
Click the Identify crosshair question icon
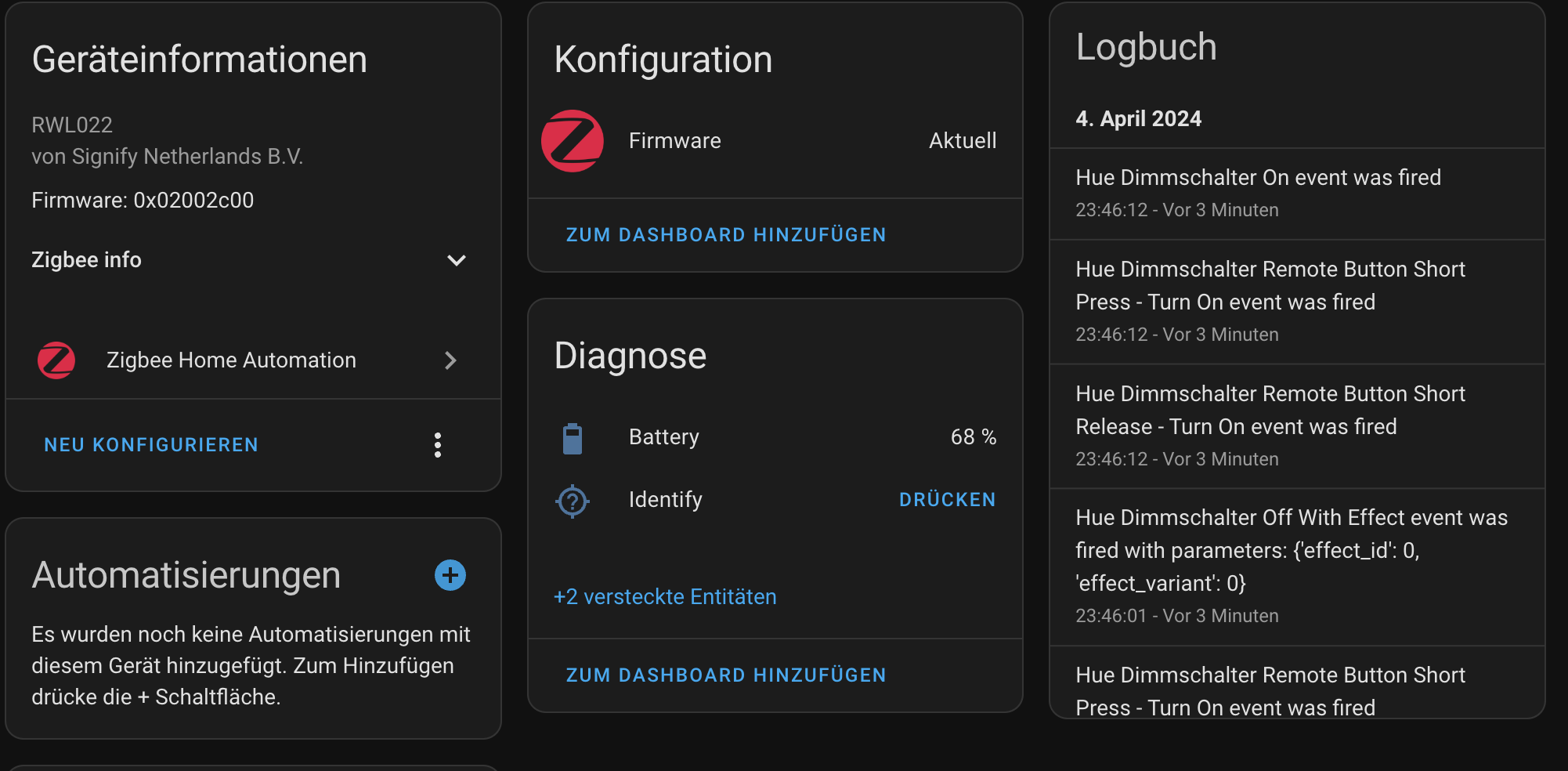pos(573,501)
